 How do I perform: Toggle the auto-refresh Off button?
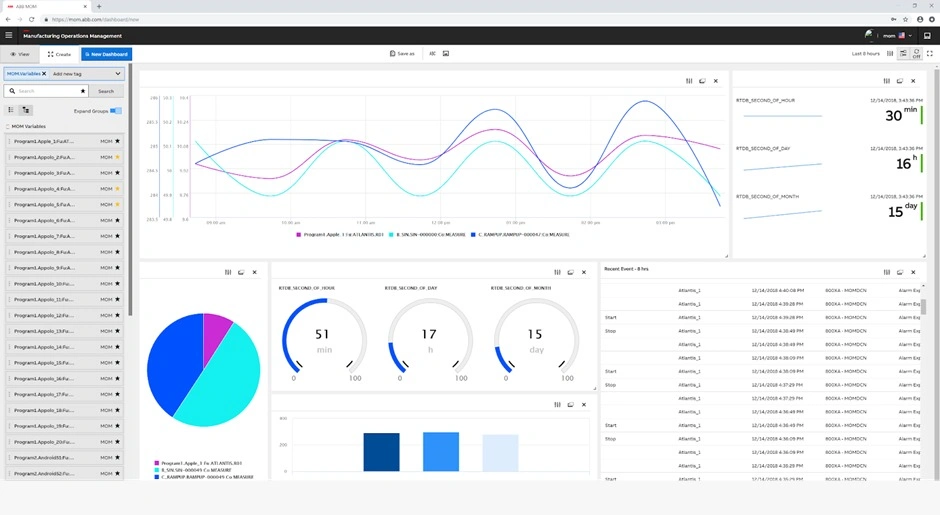[x=915, y=54]
